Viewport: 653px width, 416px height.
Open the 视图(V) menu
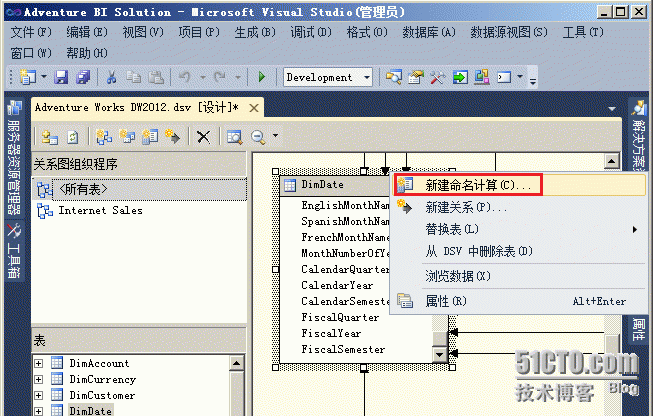click(x=143, y=32)
